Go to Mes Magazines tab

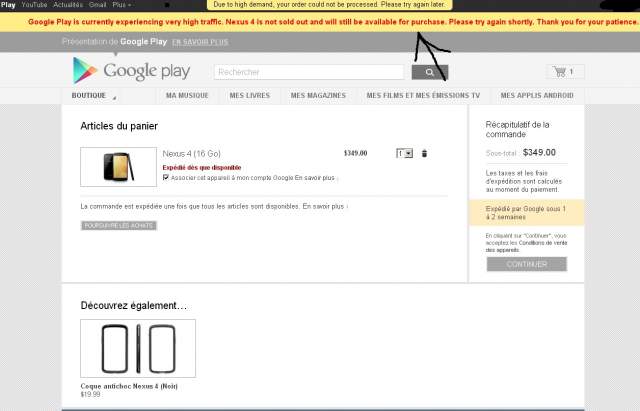click(x=317, y=96)
